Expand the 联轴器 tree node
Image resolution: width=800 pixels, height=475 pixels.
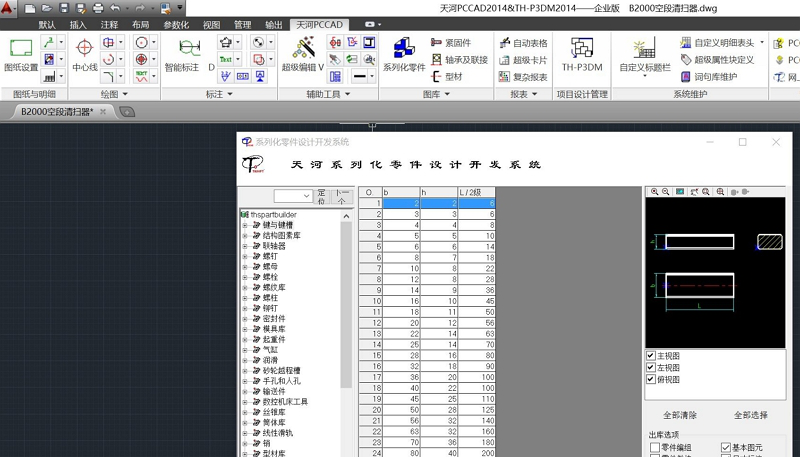tap(244, 246)
